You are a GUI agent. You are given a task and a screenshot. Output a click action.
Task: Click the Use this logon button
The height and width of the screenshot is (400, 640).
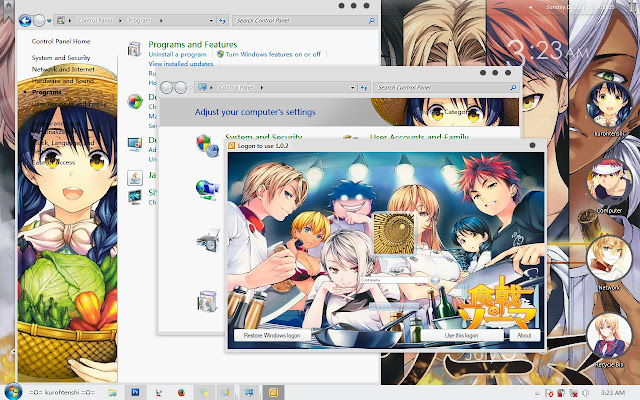click(x=462, y=335)
